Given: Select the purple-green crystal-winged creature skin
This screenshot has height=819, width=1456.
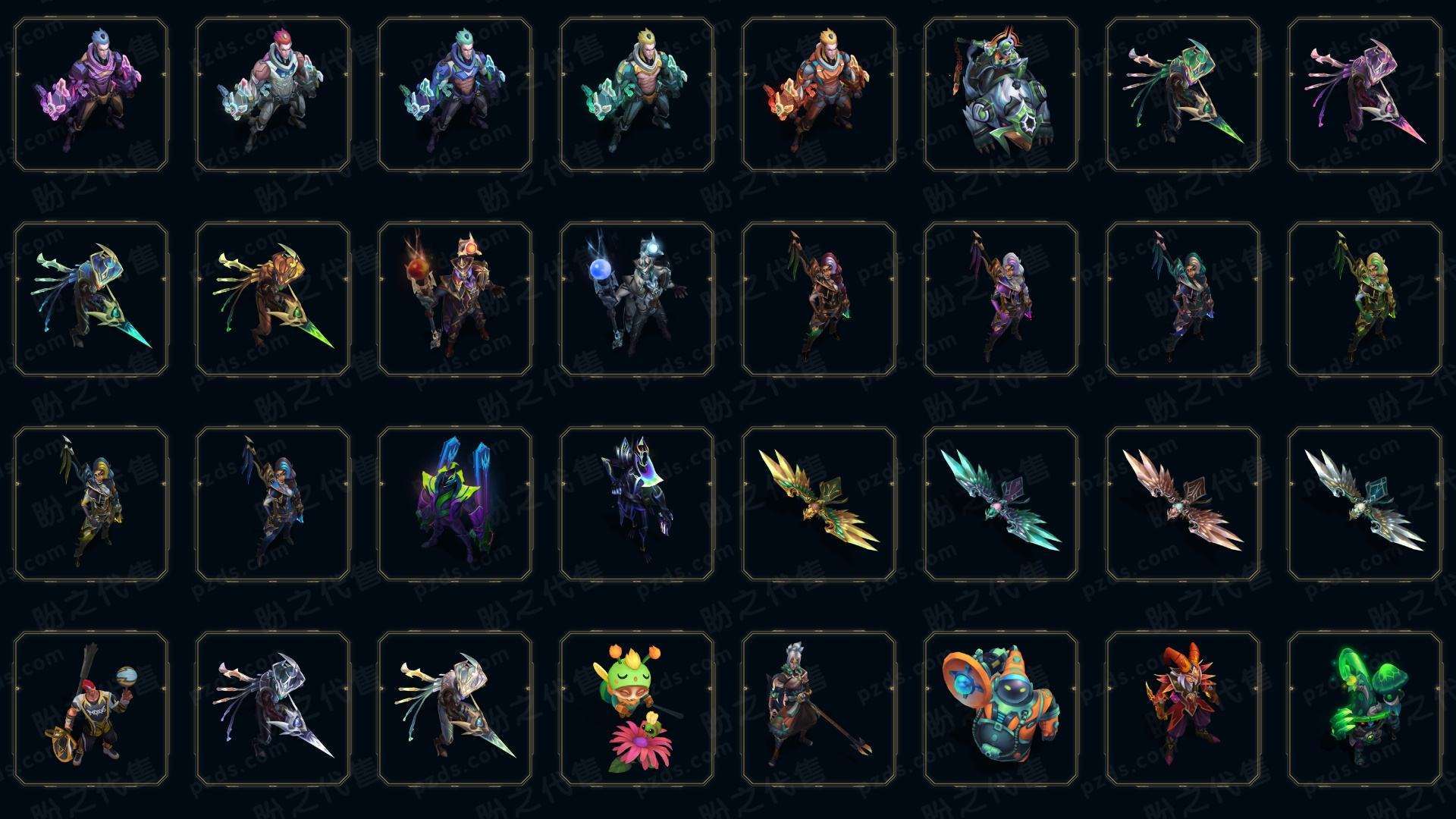Looking at the screenshot, I should pyautogui.click(x=455, y=504).
